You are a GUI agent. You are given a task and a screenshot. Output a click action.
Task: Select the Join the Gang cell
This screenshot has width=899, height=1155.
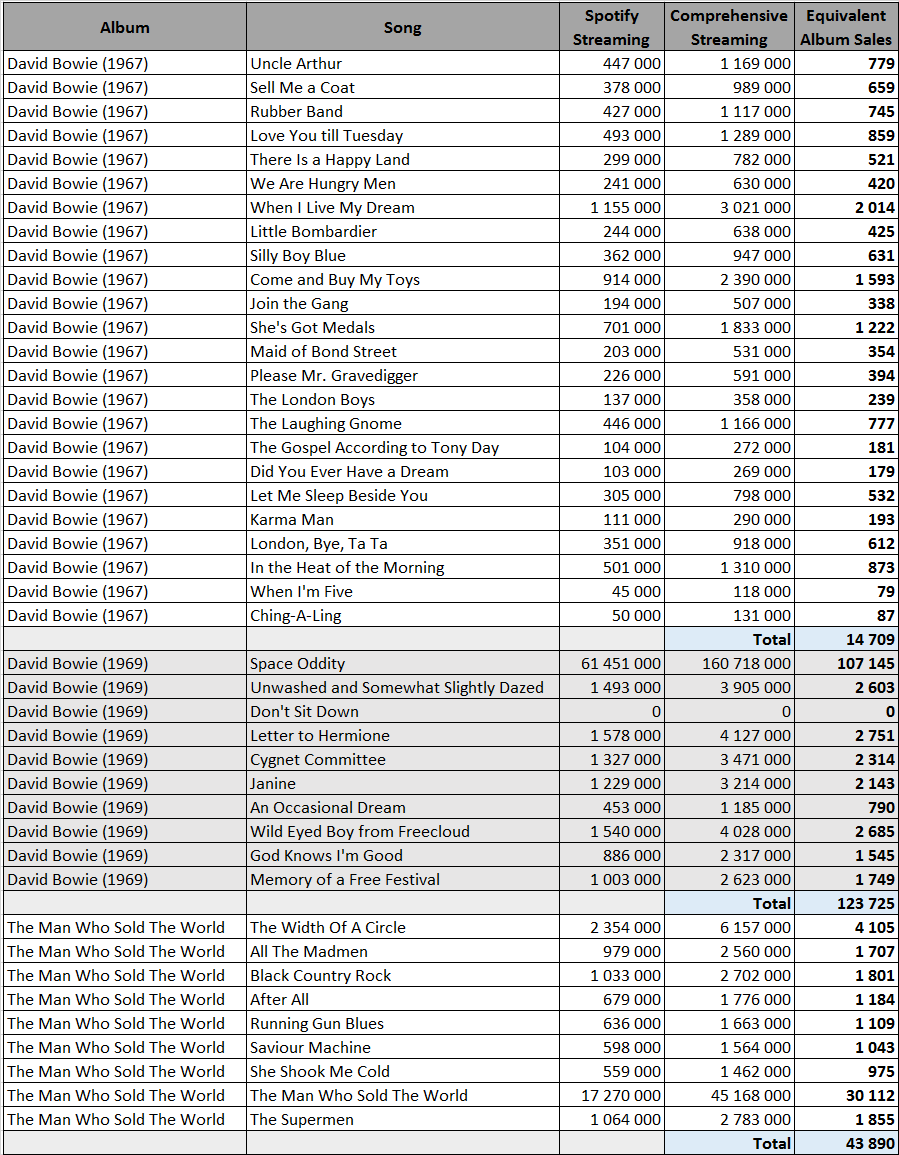tap(402, 303)
